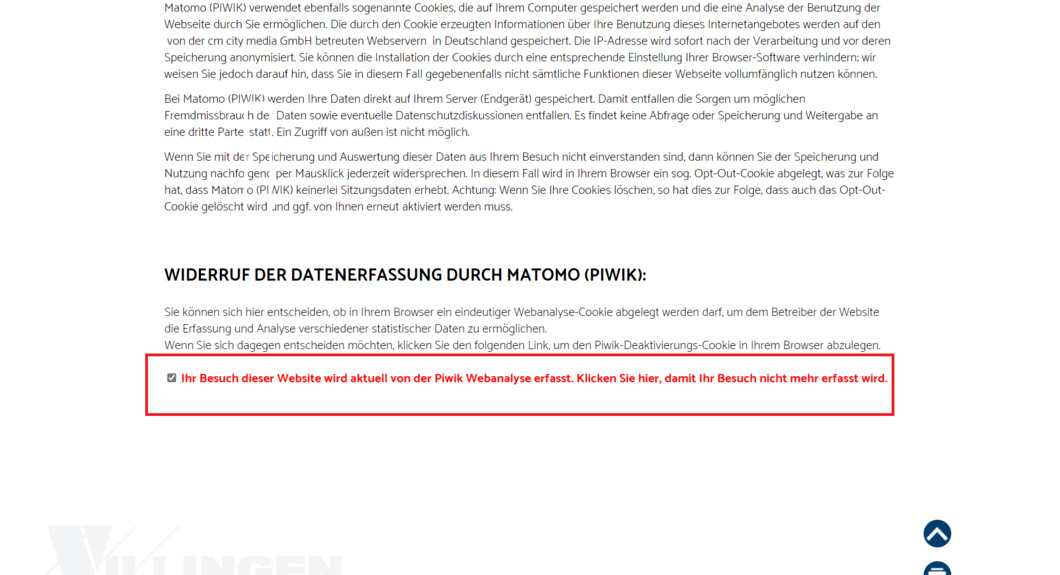Click line 'Wenn Sie sich dagegen entscheiden möchten'
Viewport: 1060px width, 575px height.
point(523,345)
